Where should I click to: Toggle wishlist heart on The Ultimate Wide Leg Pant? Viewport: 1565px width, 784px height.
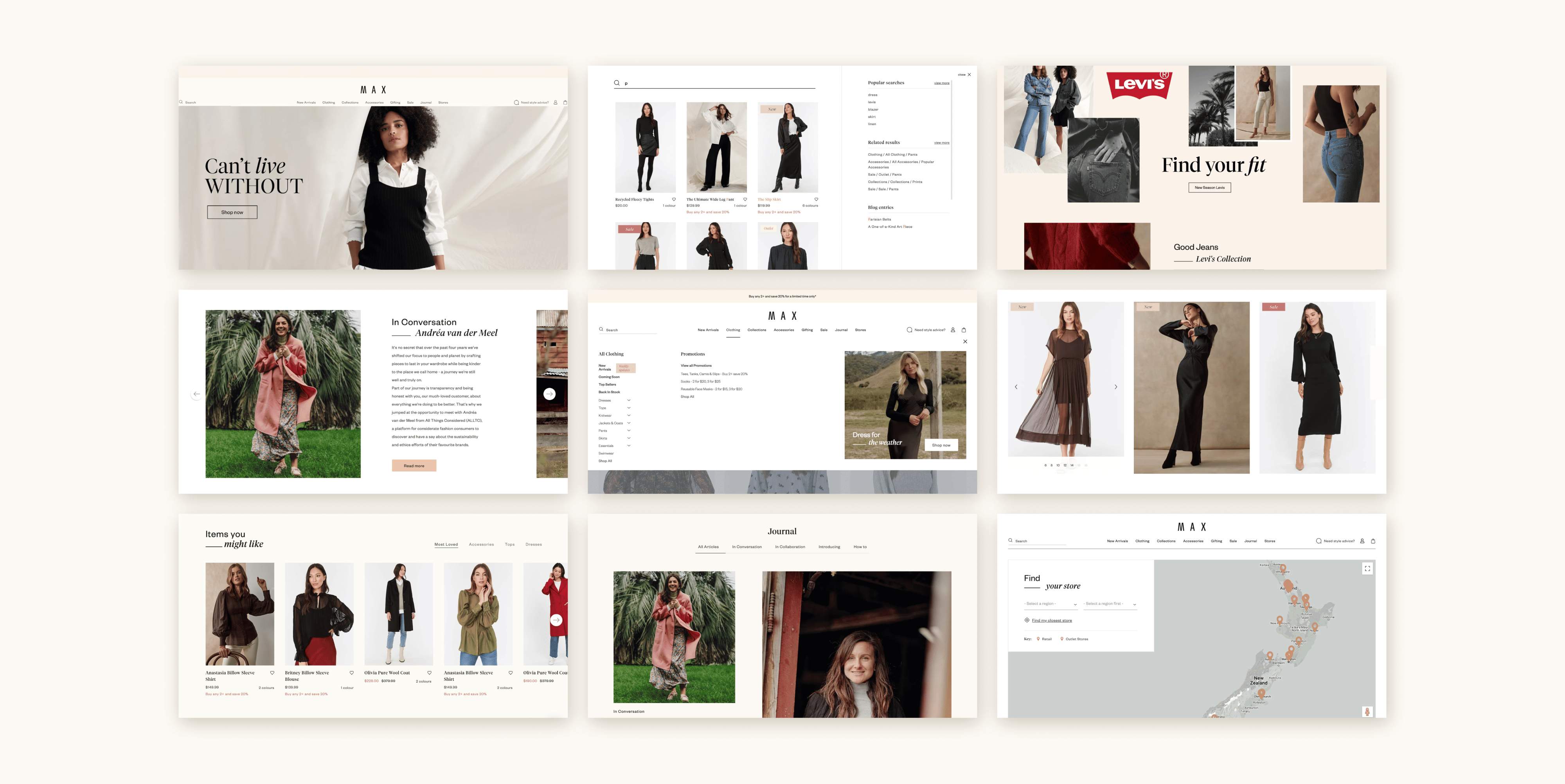(x=745, y=199)
